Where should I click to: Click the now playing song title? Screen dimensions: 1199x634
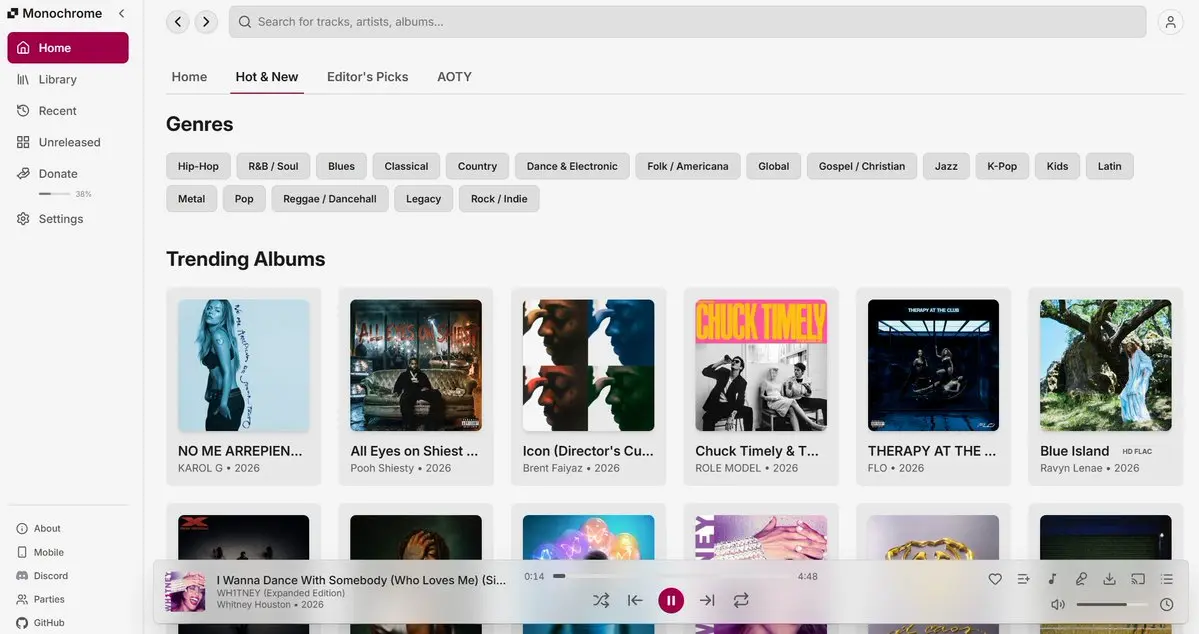(361, 580)
